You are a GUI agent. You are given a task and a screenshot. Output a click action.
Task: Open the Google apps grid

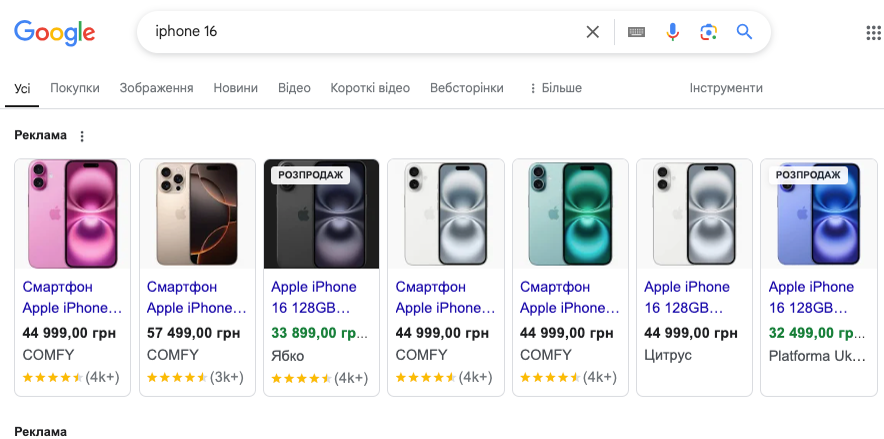873,32
